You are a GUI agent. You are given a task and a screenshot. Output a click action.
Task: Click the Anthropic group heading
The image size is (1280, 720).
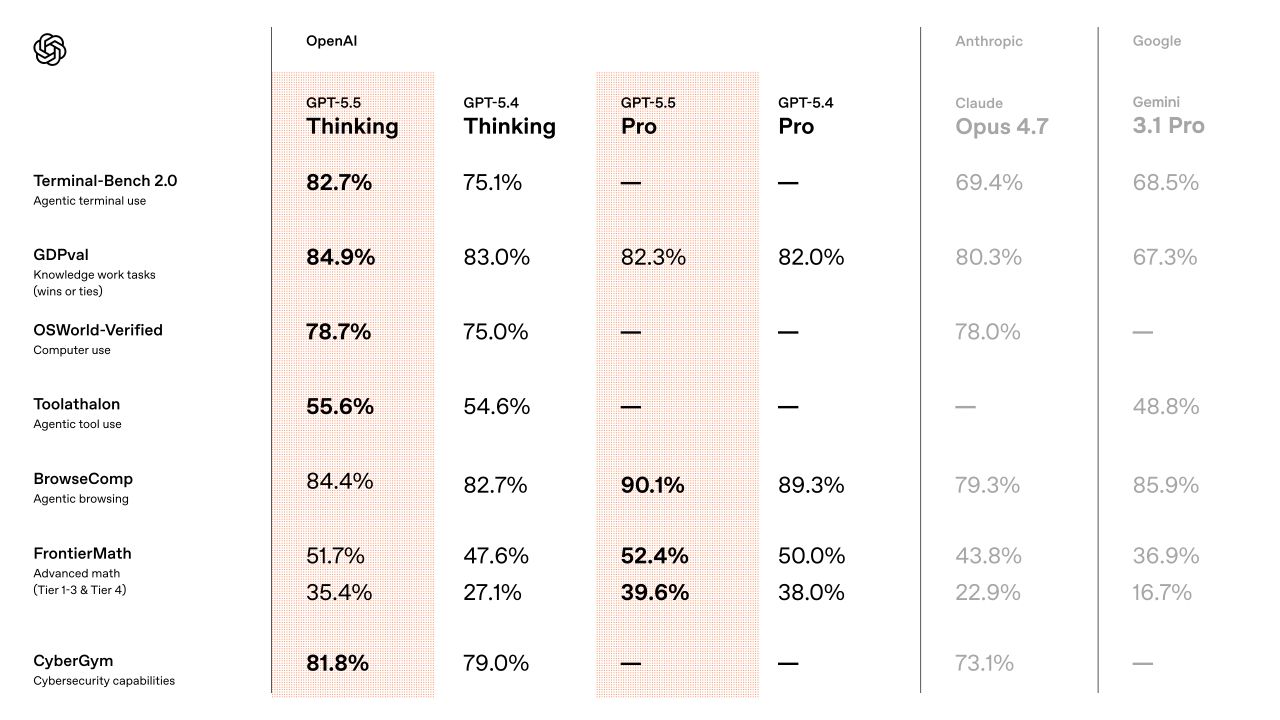(989, 41)
